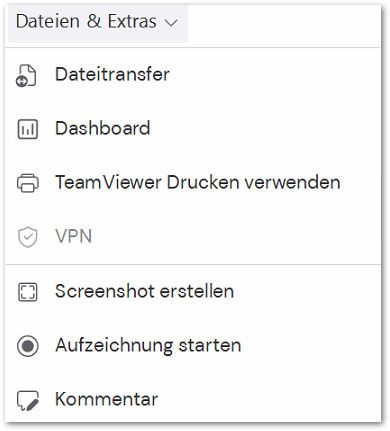The image size is (390, 431).
Task: Click the VPN shield icon
Action: click(x=27, y=237)
